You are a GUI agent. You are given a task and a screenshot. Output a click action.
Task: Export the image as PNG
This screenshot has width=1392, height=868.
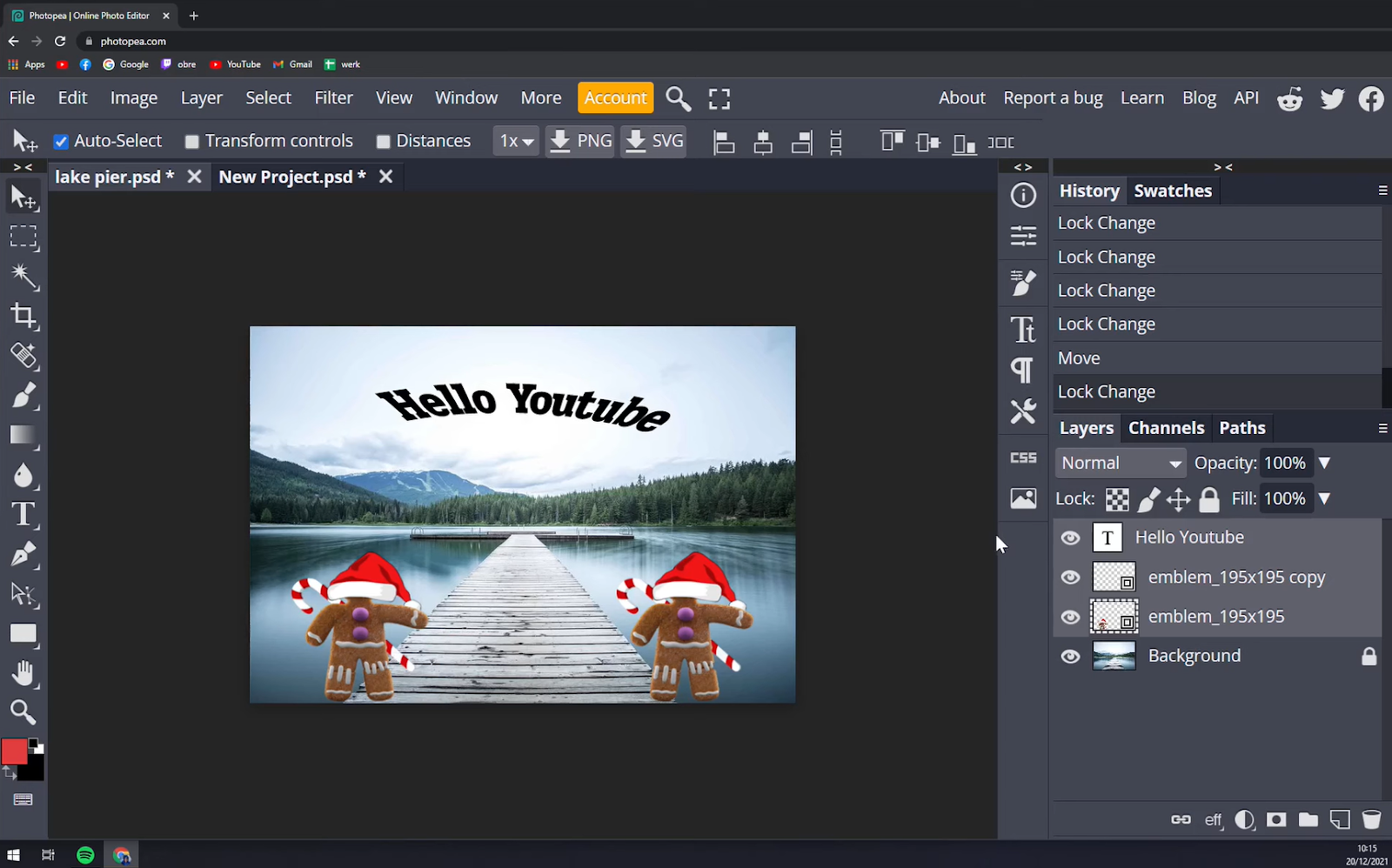pyautogui.click(x=579, y=140)
